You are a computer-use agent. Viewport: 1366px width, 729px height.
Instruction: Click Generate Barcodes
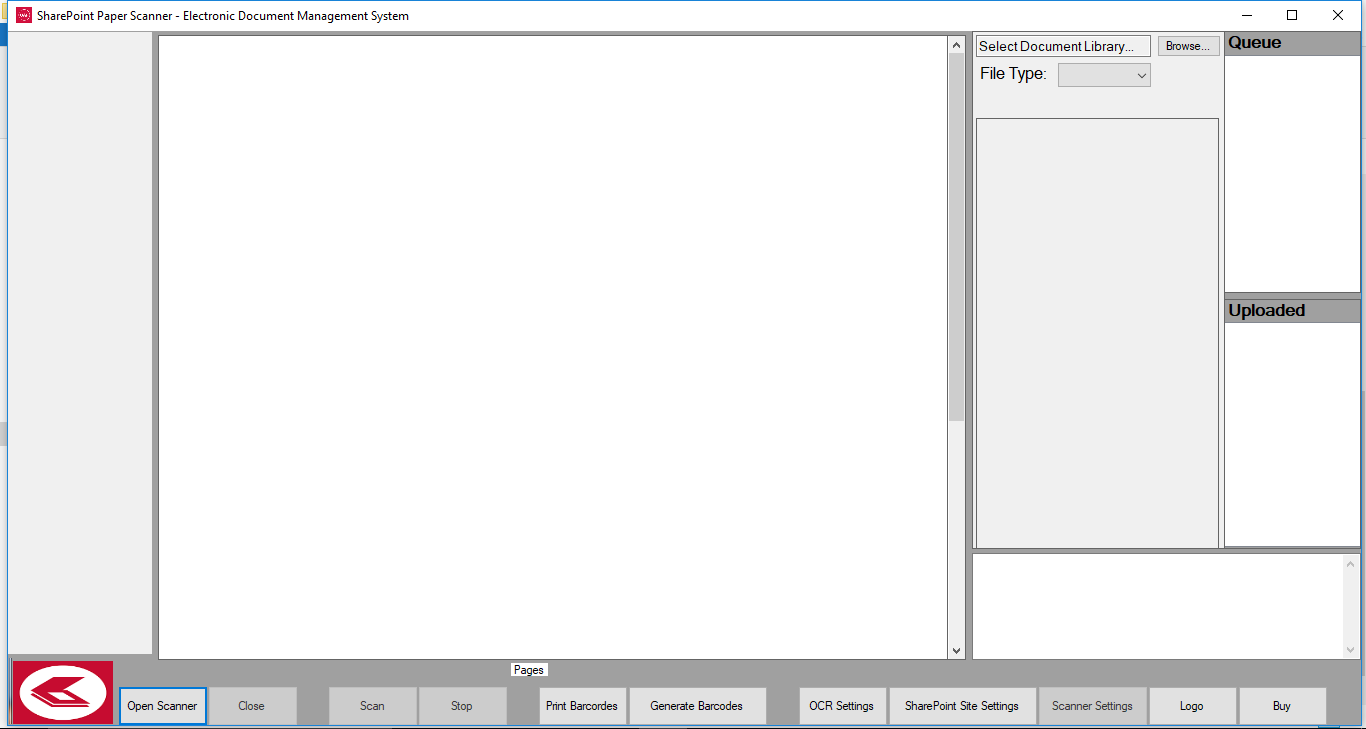click(697, 706)
